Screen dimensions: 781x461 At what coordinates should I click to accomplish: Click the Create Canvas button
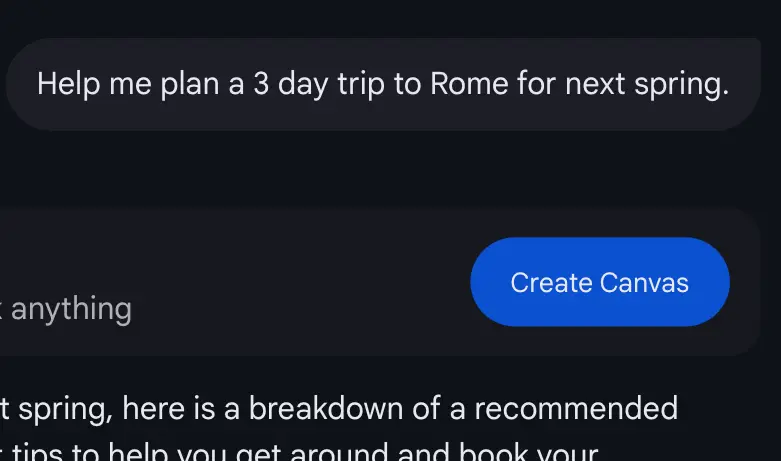pos(599,282)
